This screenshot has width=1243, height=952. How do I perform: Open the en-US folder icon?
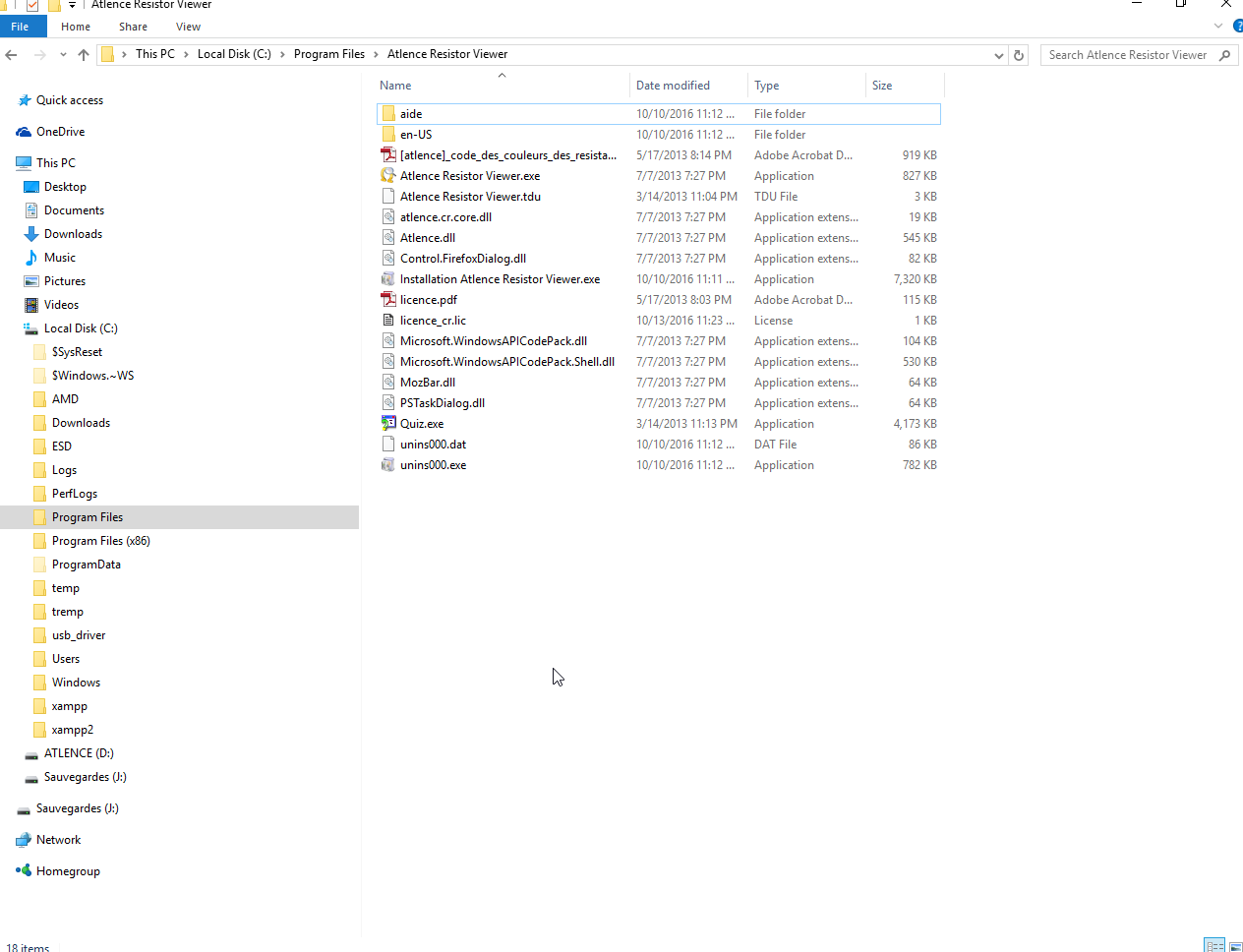tap(388, 135)
